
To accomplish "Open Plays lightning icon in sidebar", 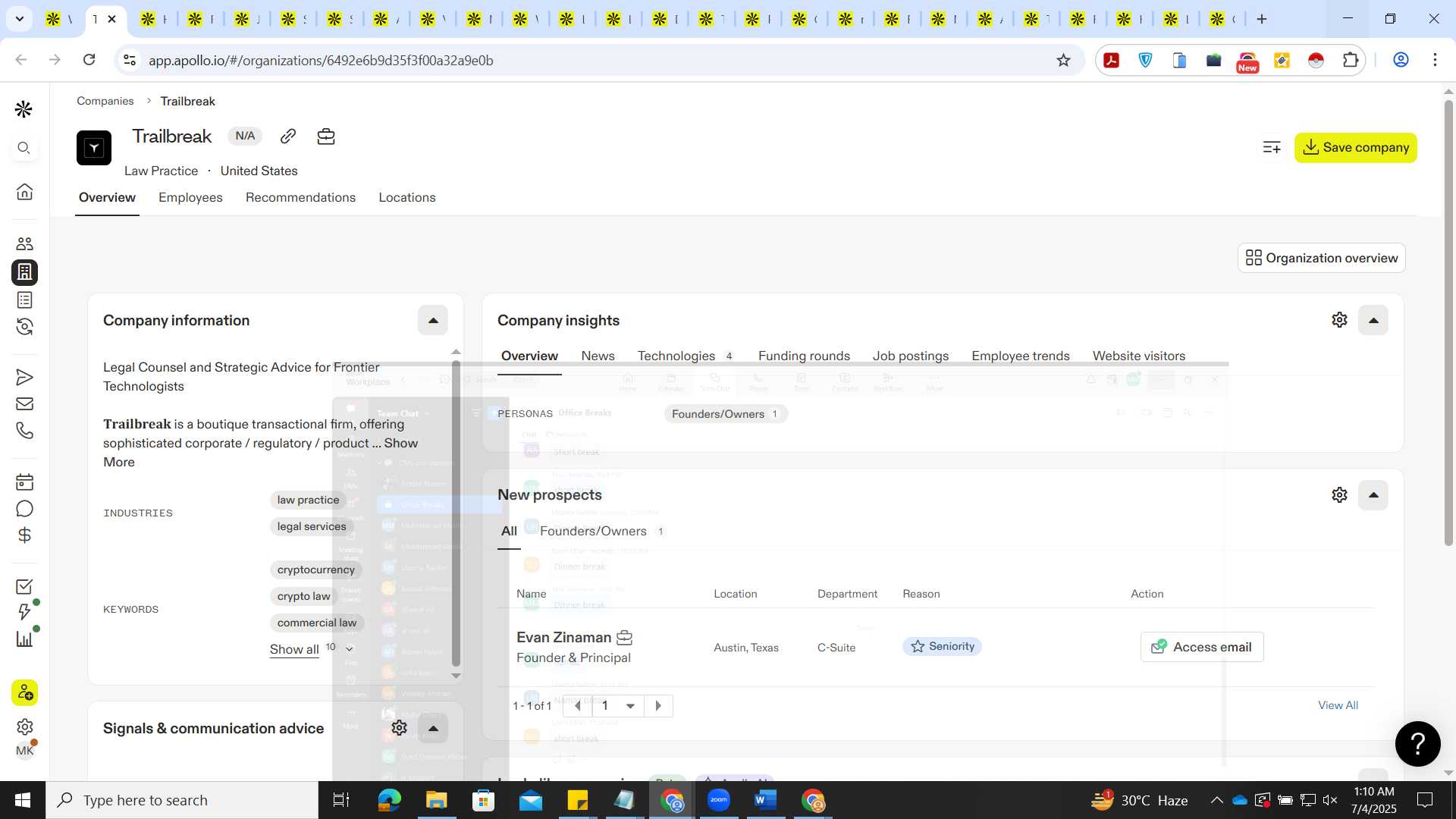I will (24, 612).
